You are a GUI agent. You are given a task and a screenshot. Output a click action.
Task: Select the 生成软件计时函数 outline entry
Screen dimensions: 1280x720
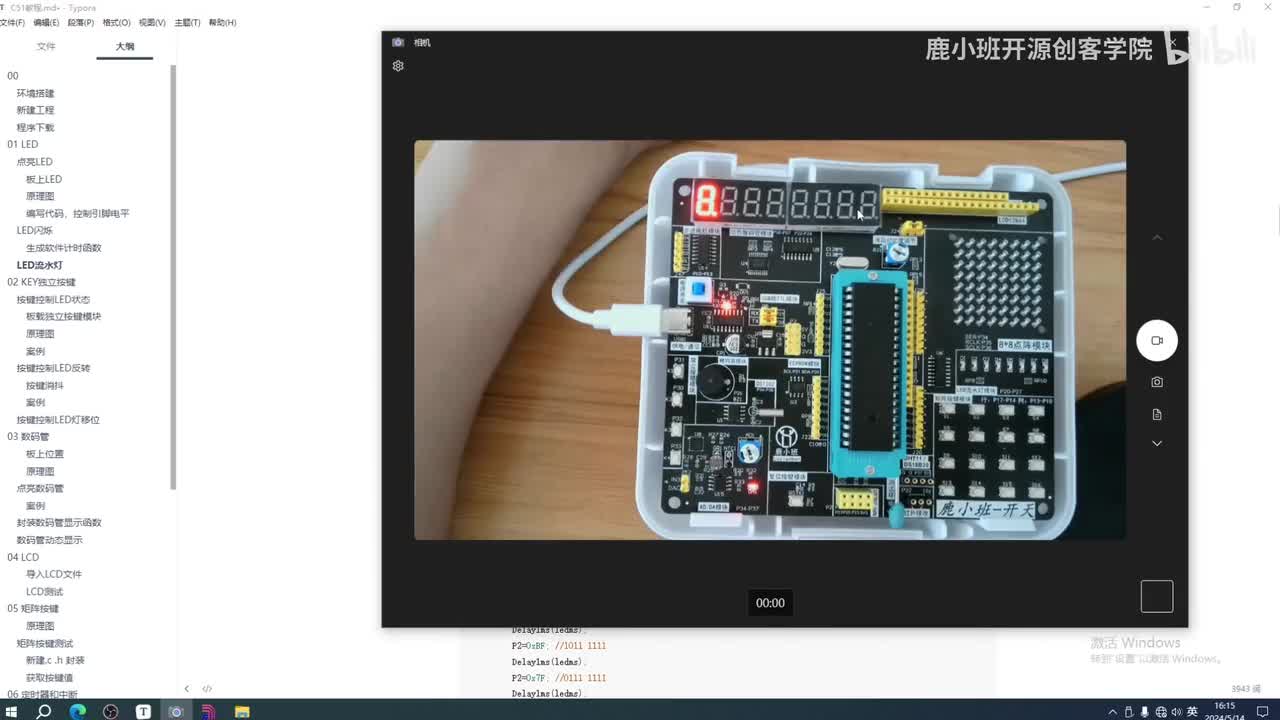[64, 247]
